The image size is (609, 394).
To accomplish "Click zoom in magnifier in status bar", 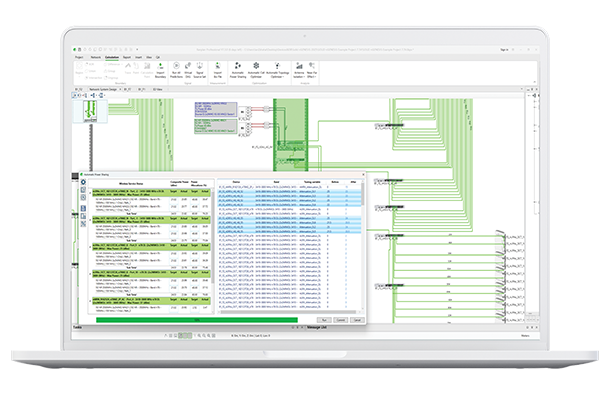I will point(199,335).
